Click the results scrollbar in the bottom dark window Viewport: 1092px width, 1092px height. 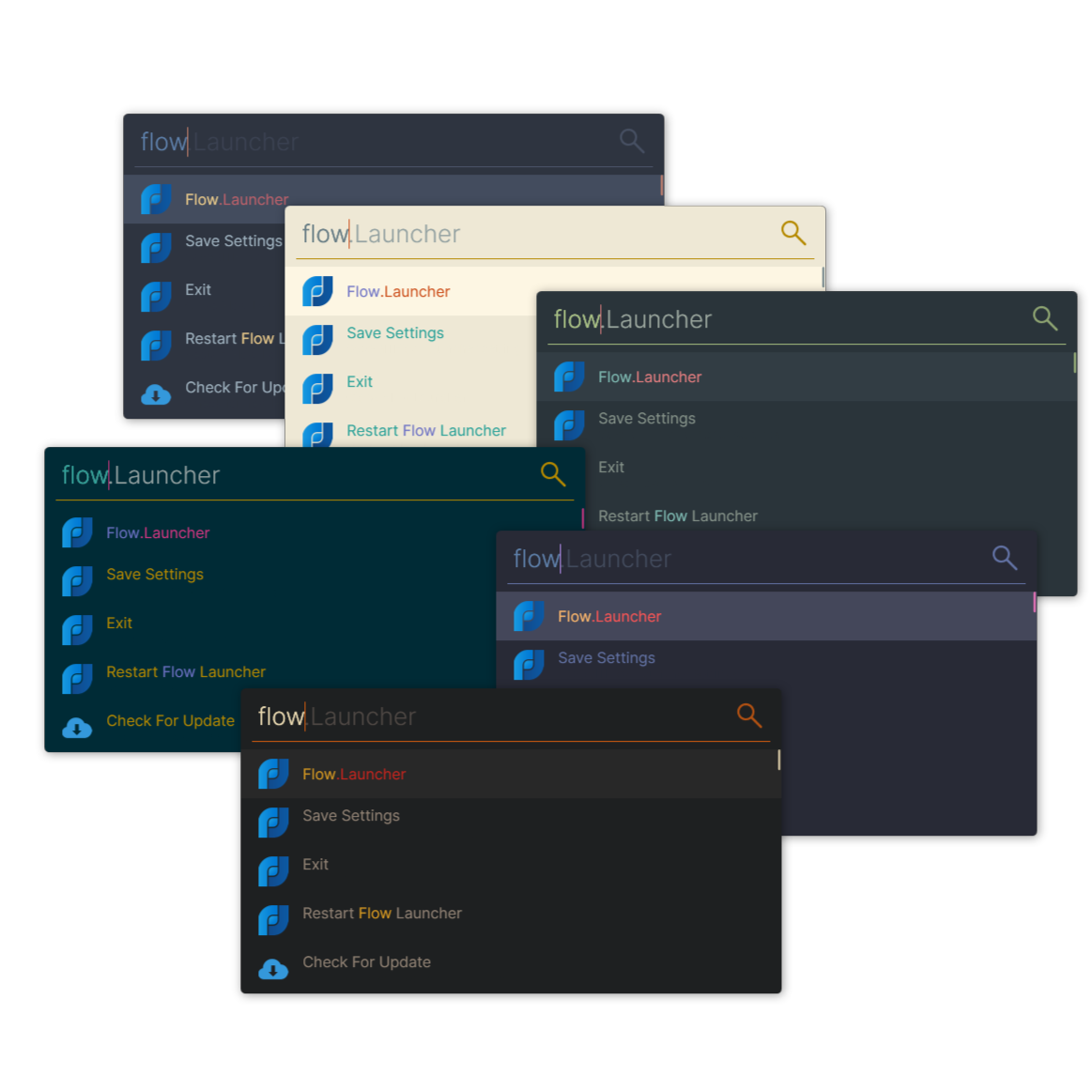(778, 760)
